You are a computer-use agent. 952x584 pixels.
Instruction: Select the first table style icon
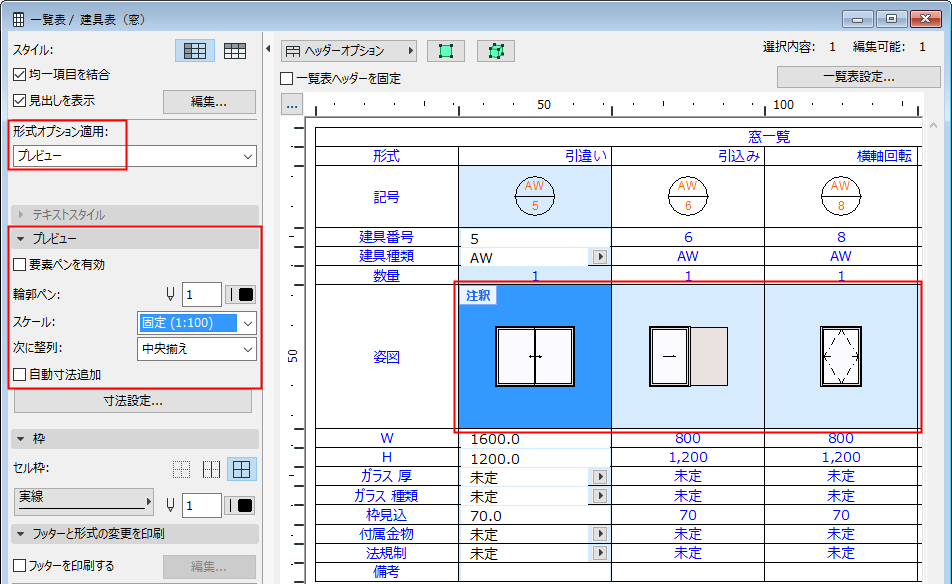(195, 51)
